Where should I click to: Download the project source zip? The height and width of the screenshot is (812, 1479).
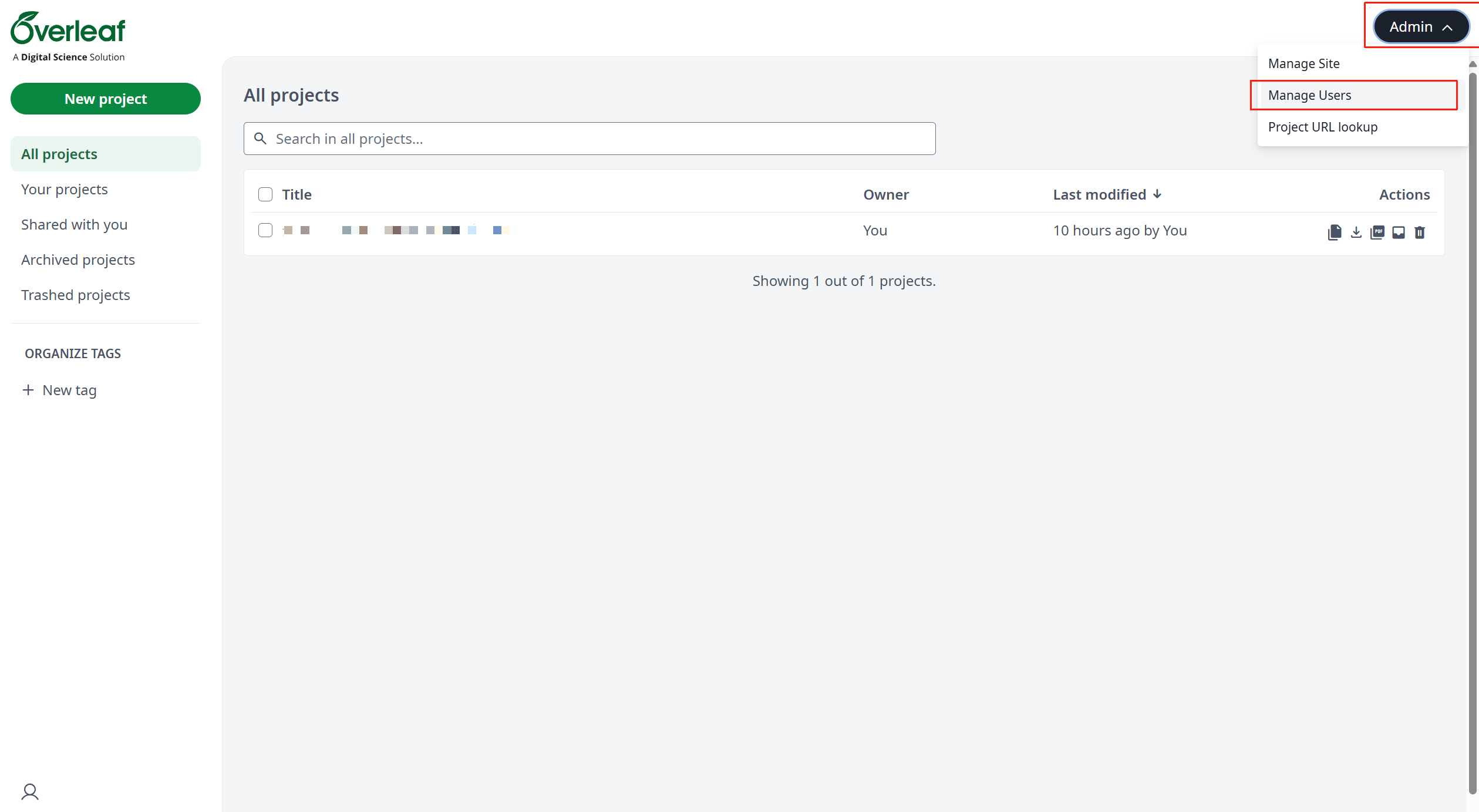click(1356, 233)
